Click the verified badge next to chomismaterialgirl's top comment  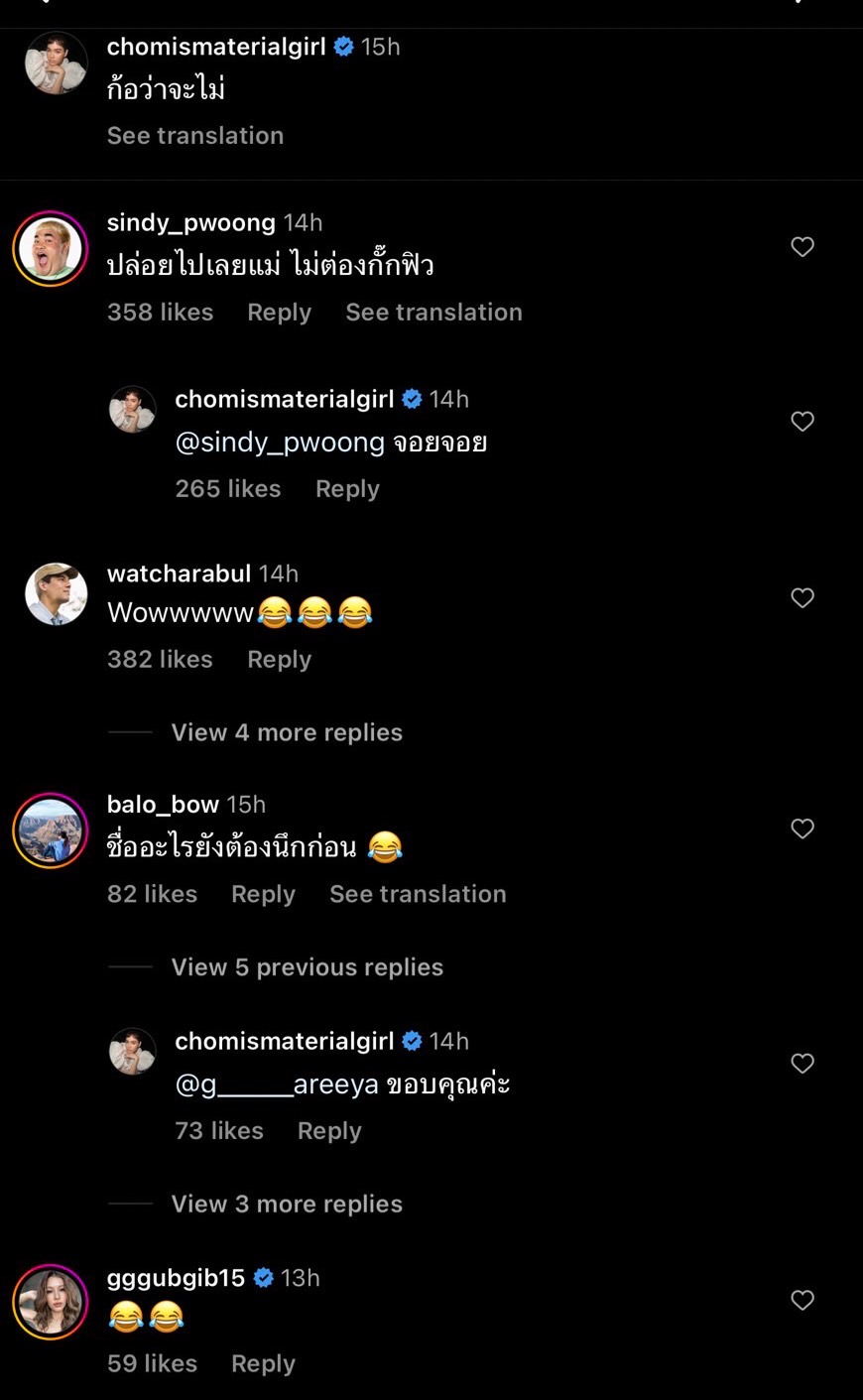point(344,46)
